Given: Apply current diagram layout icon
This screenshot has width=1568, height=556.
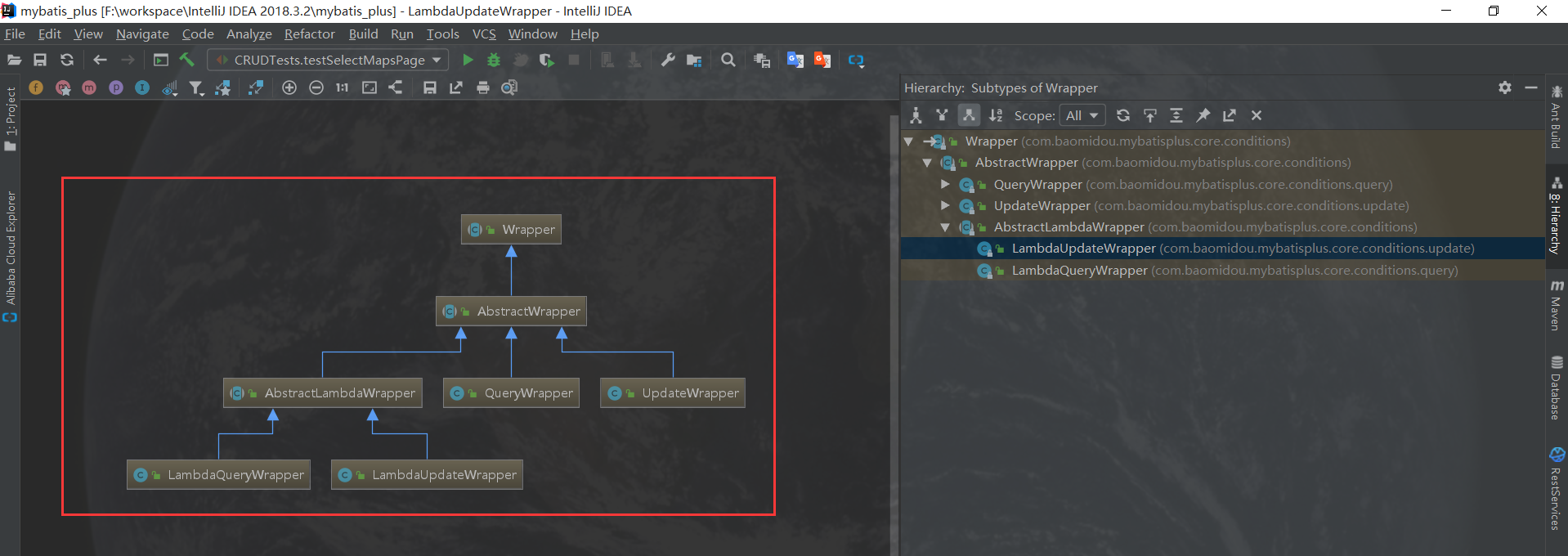Looking at the screenshot, I should point(396,87).
